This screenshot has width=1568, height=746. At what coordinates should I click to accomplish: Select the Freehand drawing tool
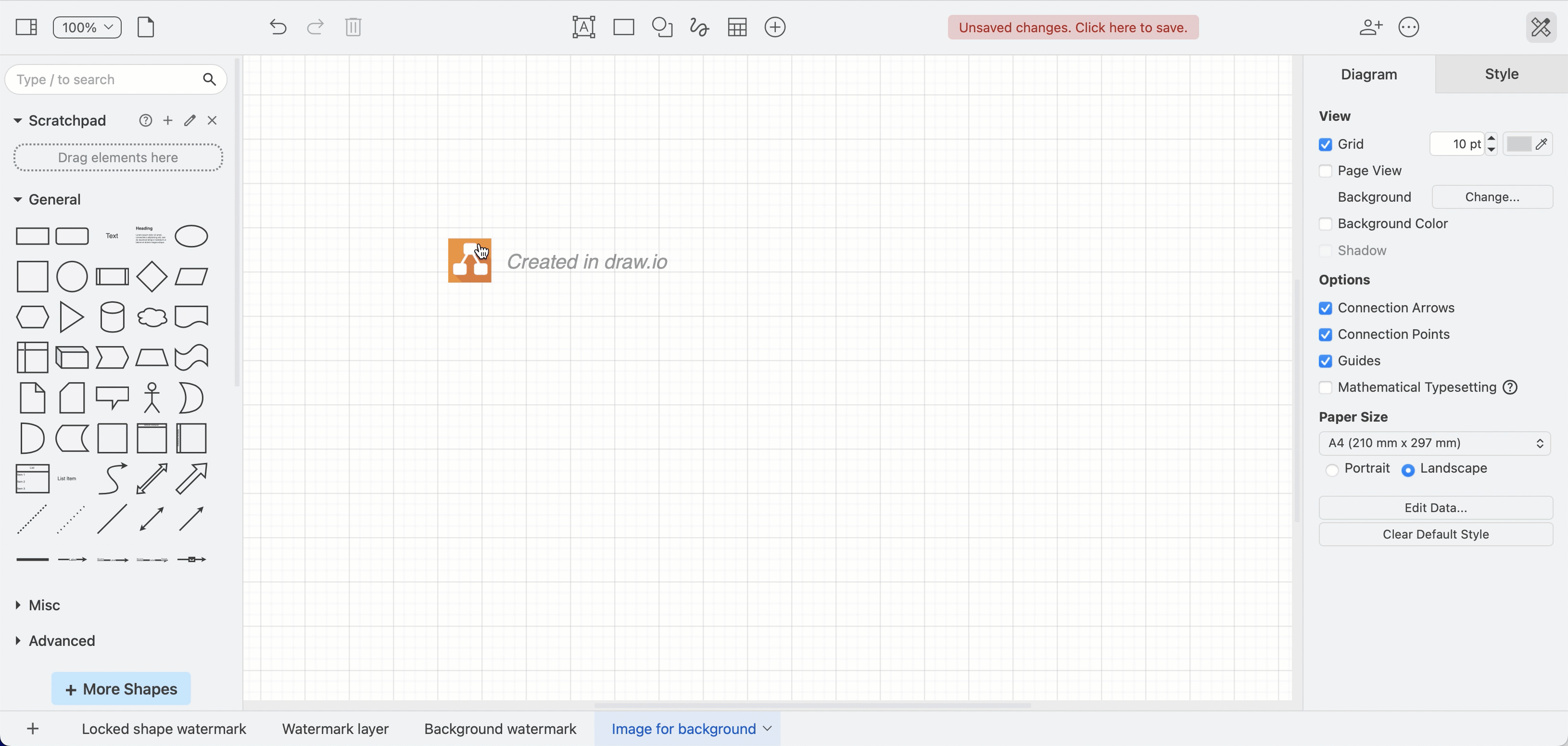click(699, 27)
